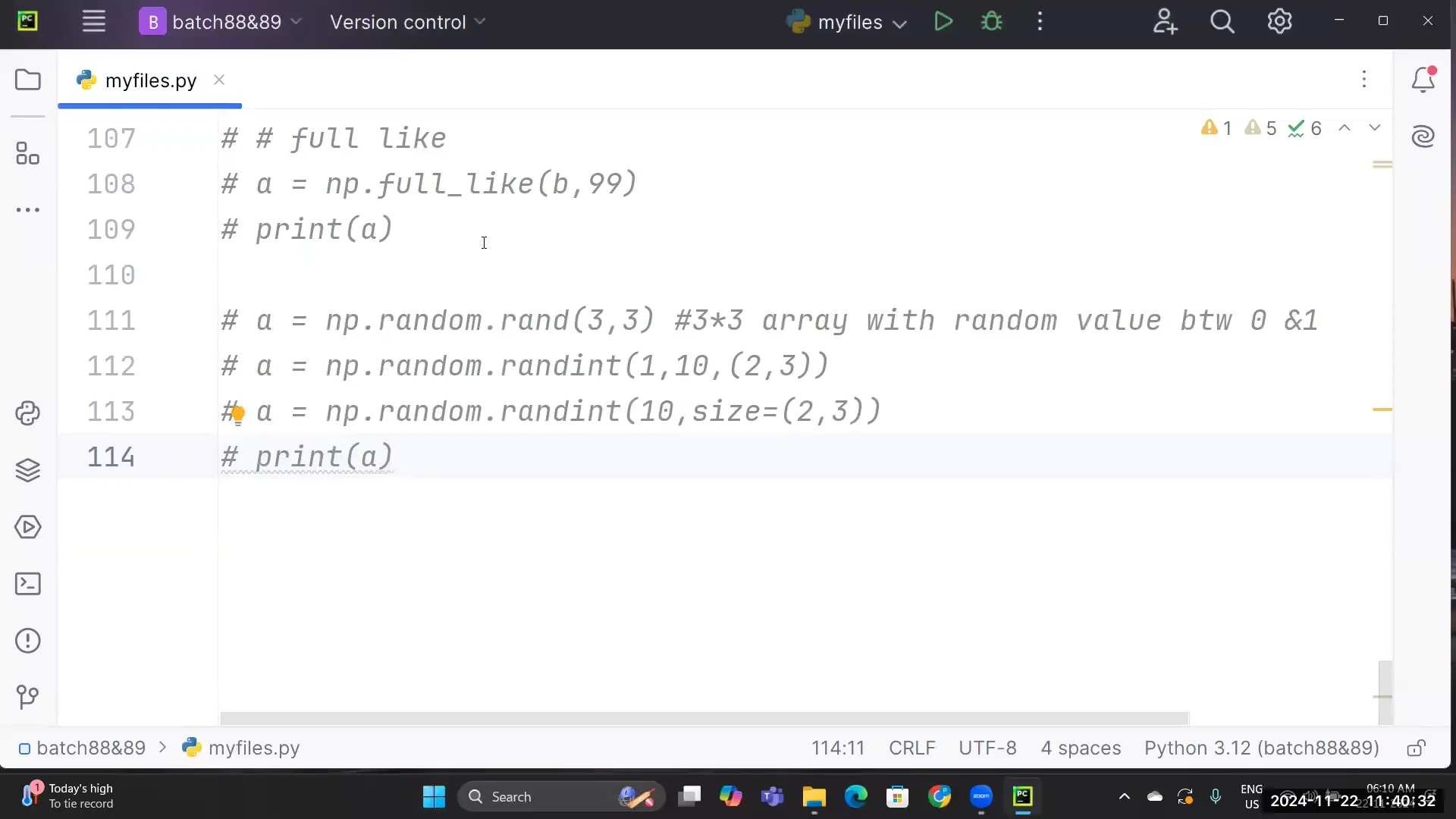1456x819 pixels.
Task: Expand the batch88&89 project dropdown
Action: point(295,22)
